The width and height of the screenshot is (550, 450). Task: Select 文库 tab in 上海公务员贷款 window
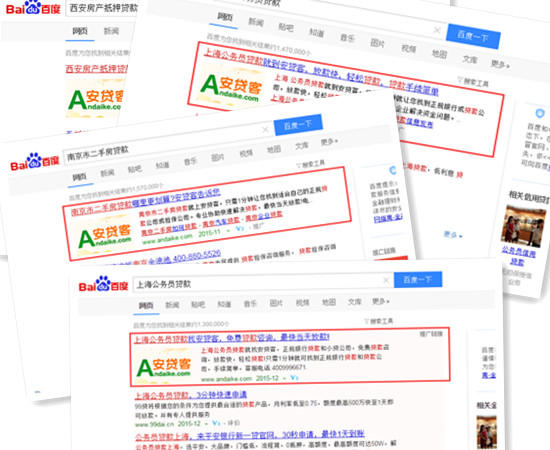click(355, 301)
